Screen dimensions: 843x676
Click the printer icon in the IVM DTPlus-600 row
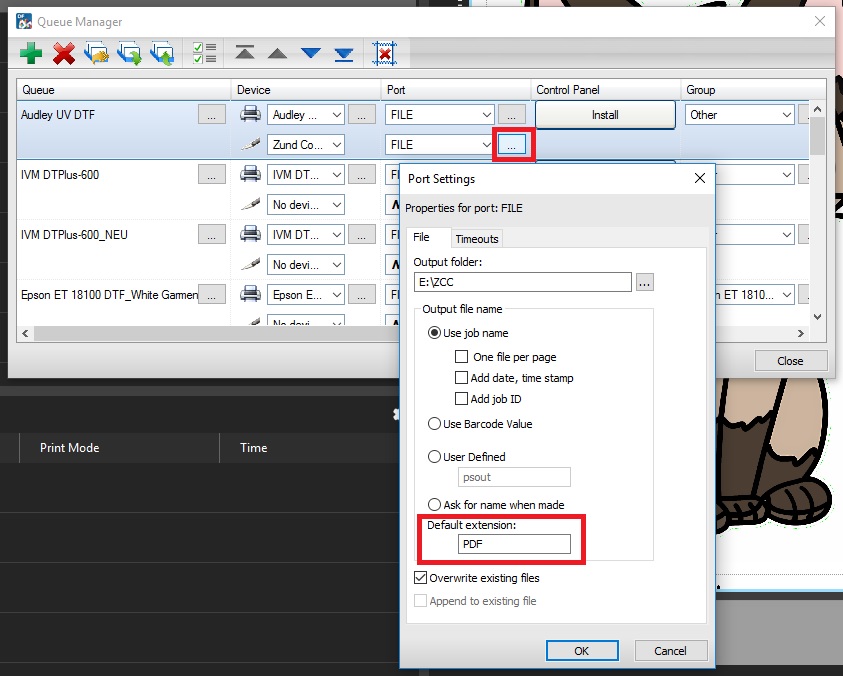click(250, 174)
